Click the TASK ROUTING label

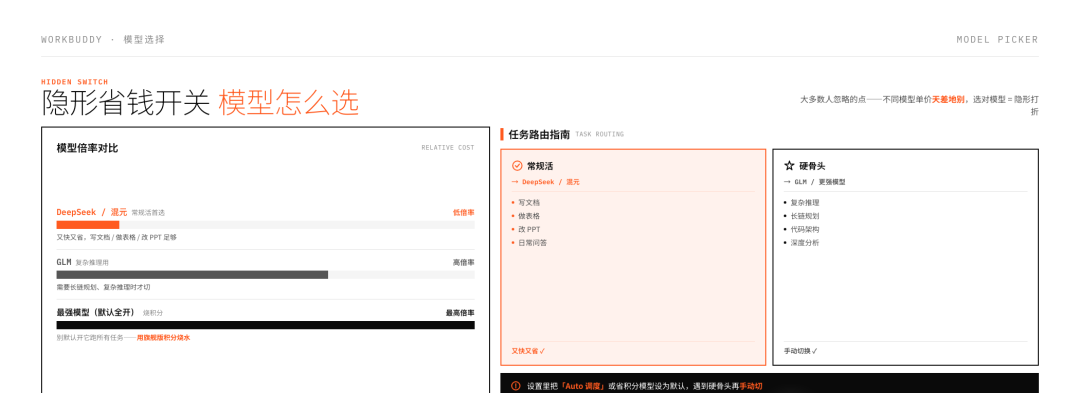599,135
